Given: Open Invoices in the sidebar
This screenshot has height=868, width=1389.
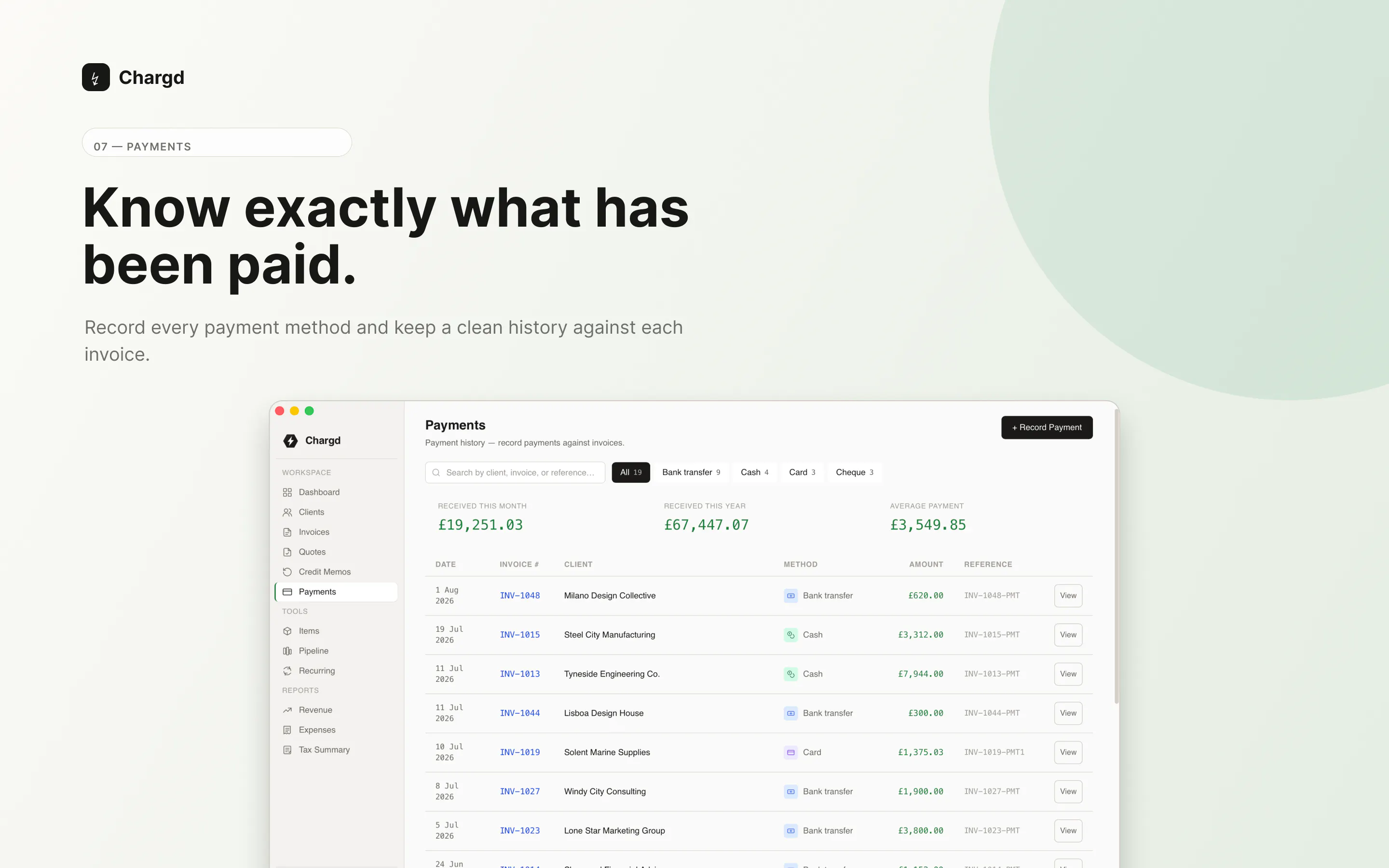Looking at the screenshot, I should coord(336,532).
